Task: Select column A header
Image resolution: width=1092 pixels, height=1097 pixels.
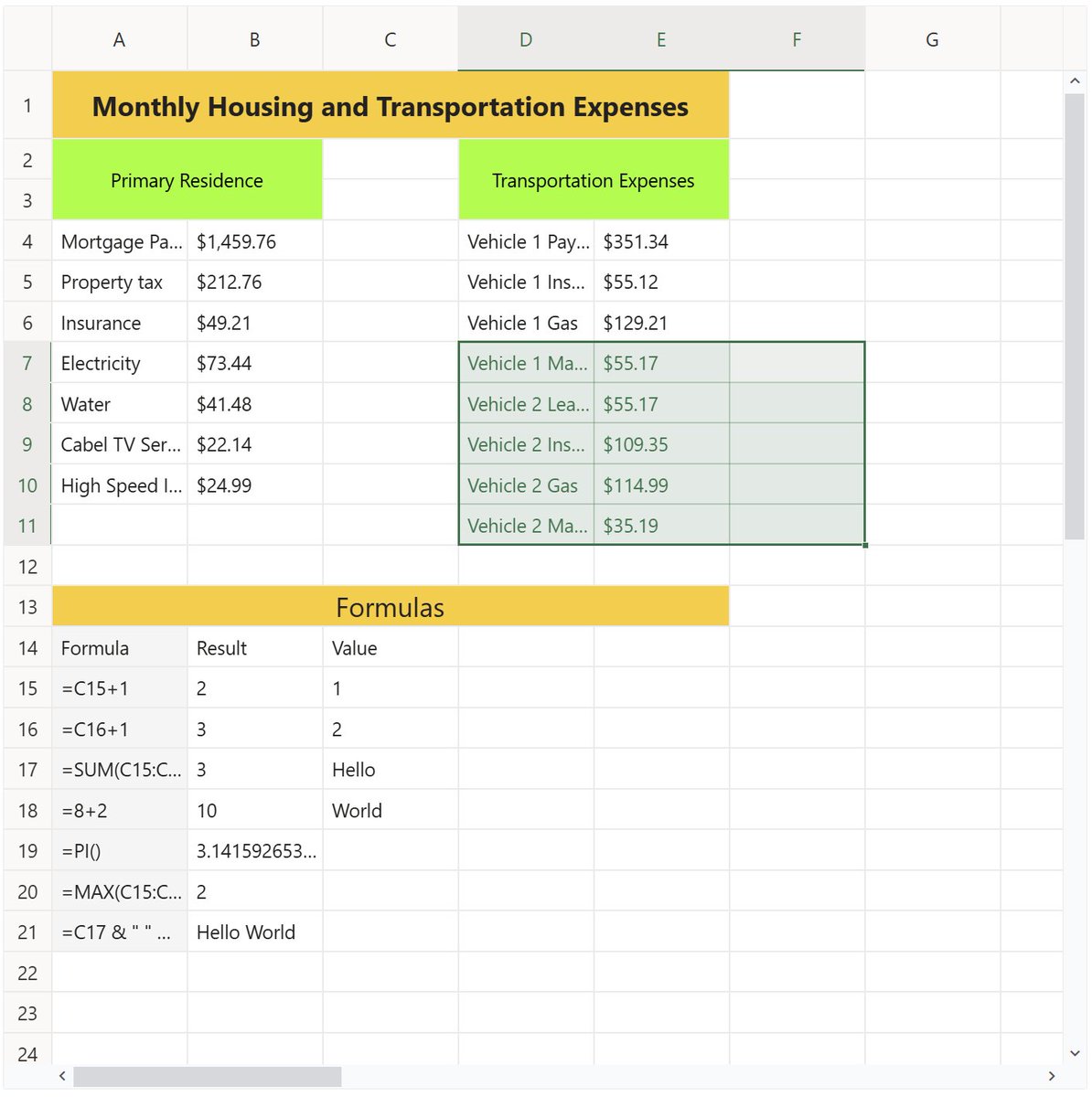Action: click(119, 39)
